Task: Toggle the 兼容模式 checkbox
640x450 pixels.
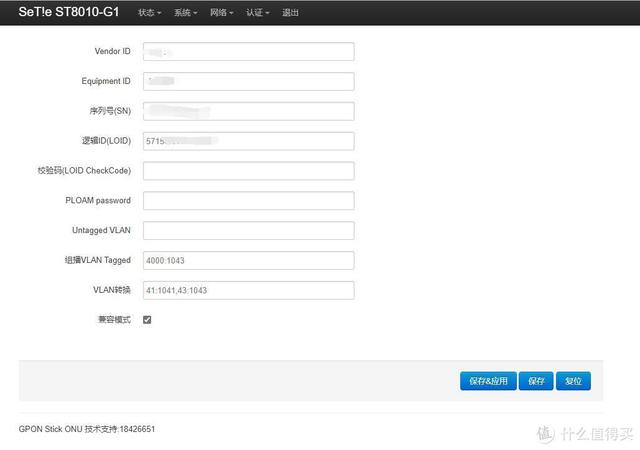Action: (x=147, y=320)
